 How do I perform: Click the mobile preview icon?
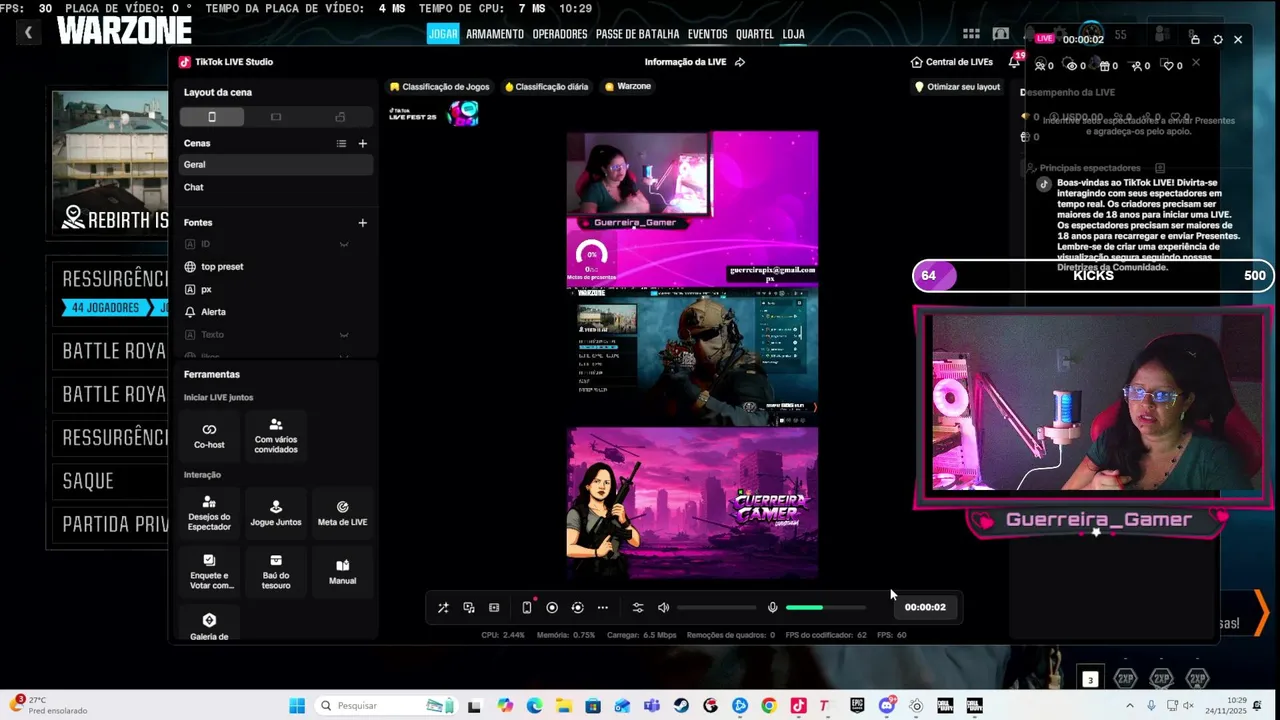(x=527, y=608)
